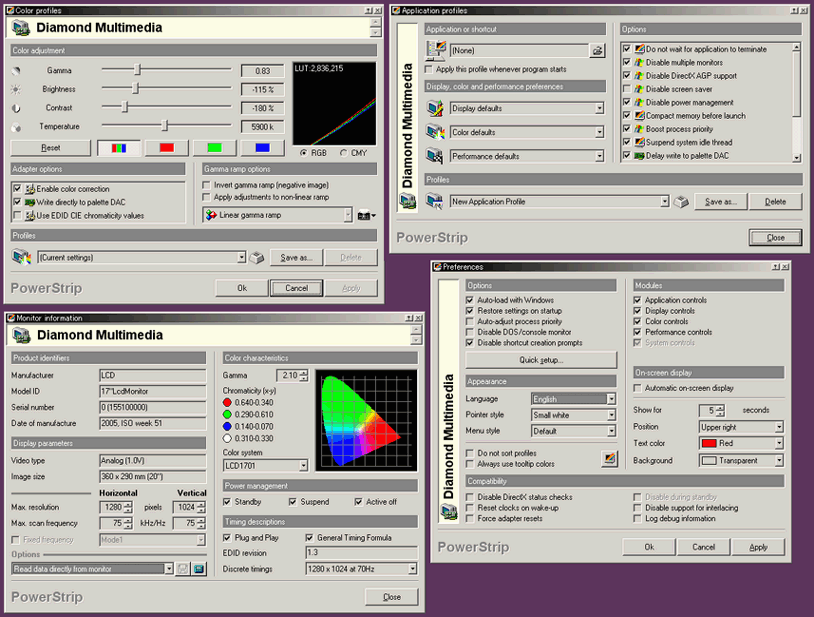Click the browse icon beside the (None) application field
This screenshot has height=617, width=814.
[x=597, y=50]
